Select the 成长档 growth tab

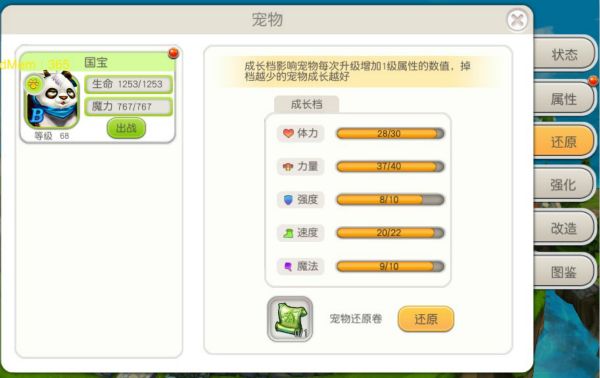coord(307,104)
